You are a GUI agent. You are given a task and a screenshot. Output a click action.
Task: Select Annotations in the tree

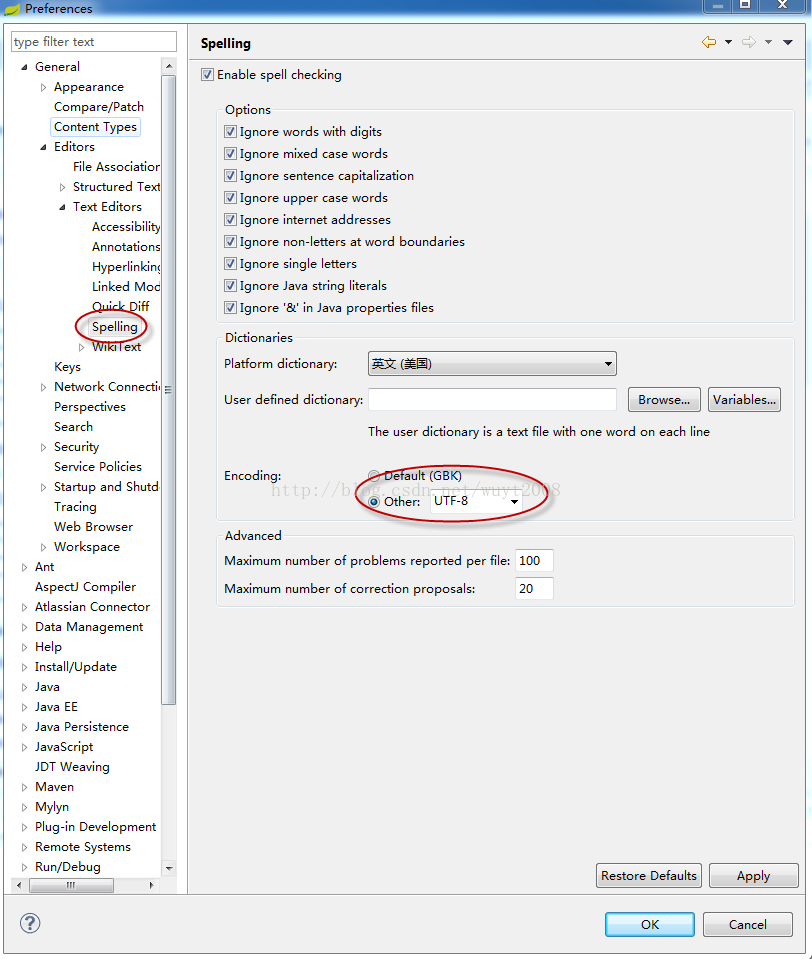coord(126,246)
